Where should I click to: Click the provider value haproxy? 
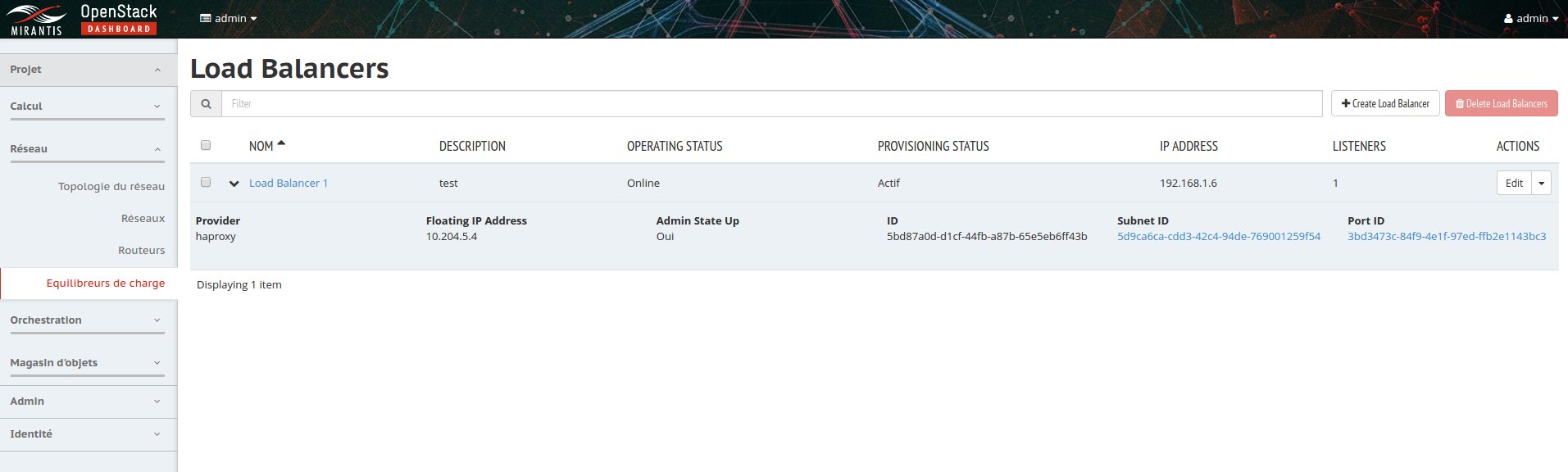216,236
